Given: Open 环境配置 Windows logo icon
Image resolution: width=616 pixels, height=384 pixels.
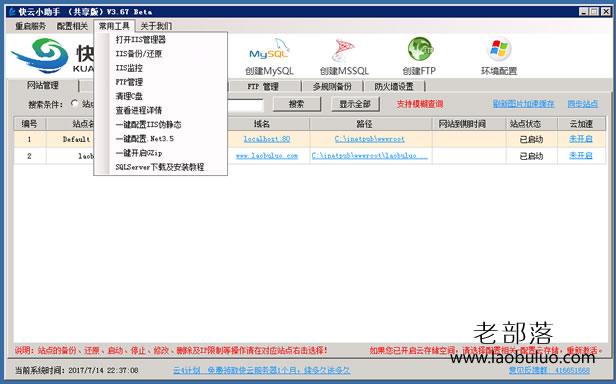Looking at the screenshot, I should 499,49.
